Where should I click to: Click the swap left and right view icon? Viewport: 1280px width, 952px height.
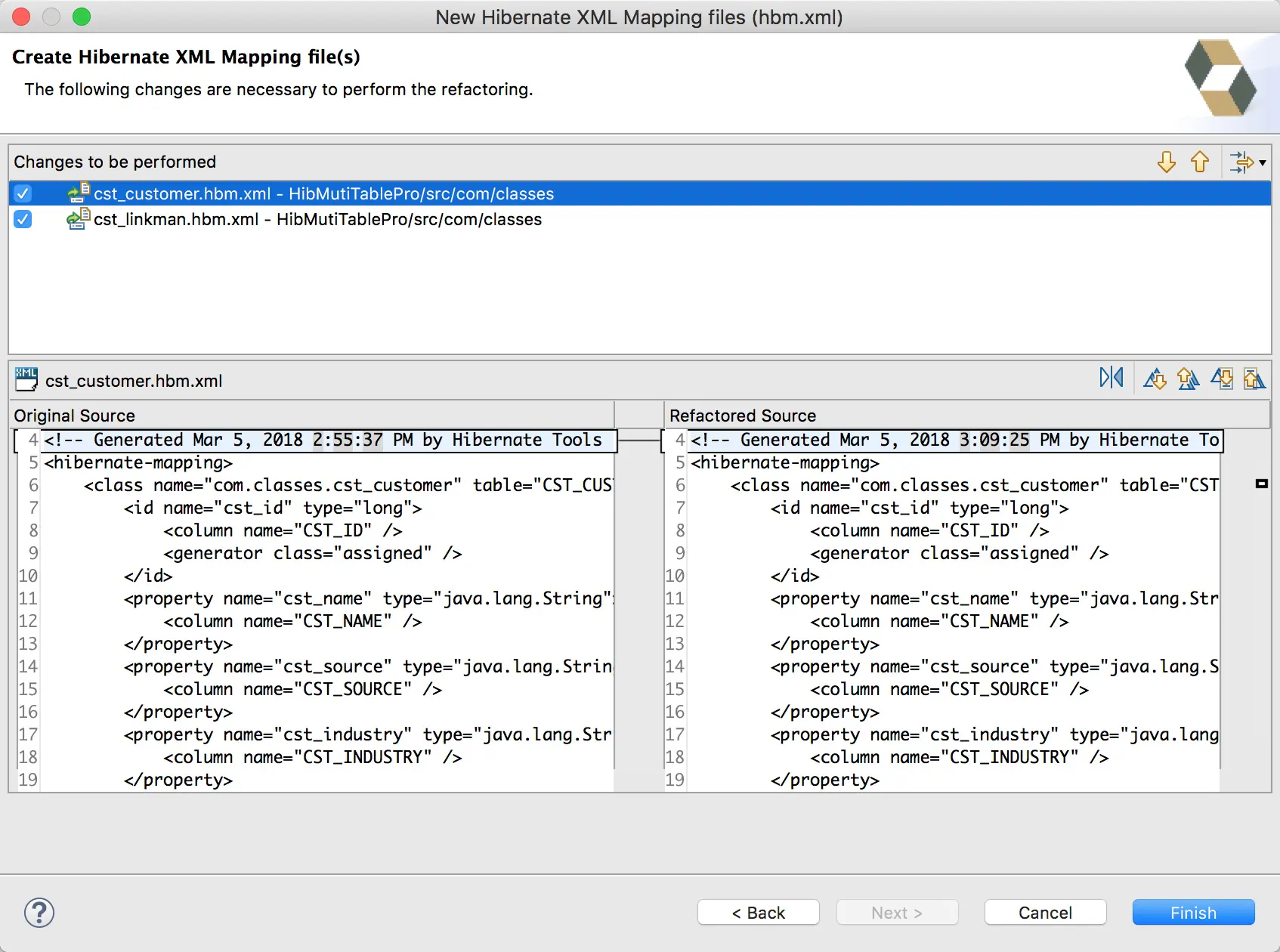(x=1111, y=378)
